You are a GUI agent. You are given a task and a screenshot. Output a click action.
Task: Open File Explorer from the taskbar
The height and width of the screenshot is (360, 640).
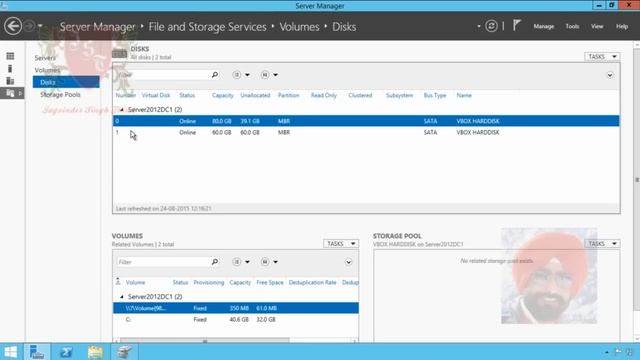pyautogui.click(x=95, y=352)
